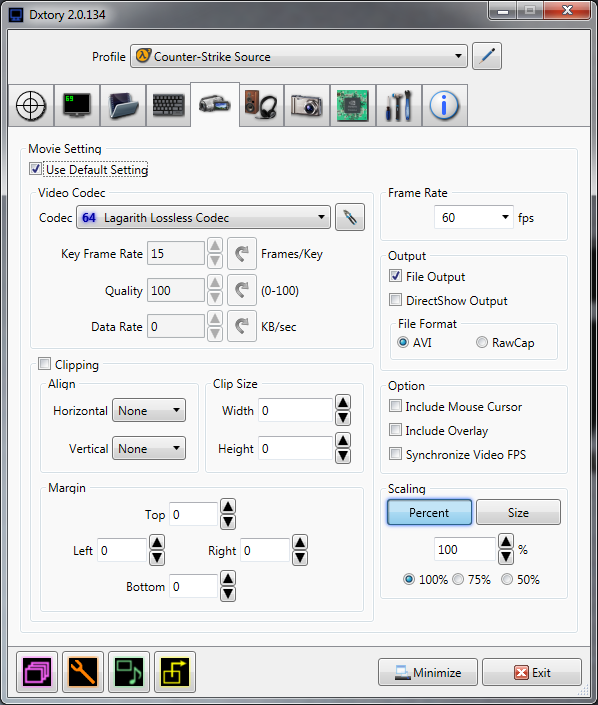Image resolution: width=598 pixels, height=705 pixels.
Task: Click the Size scaling button
Action: (x=518, y=512)
